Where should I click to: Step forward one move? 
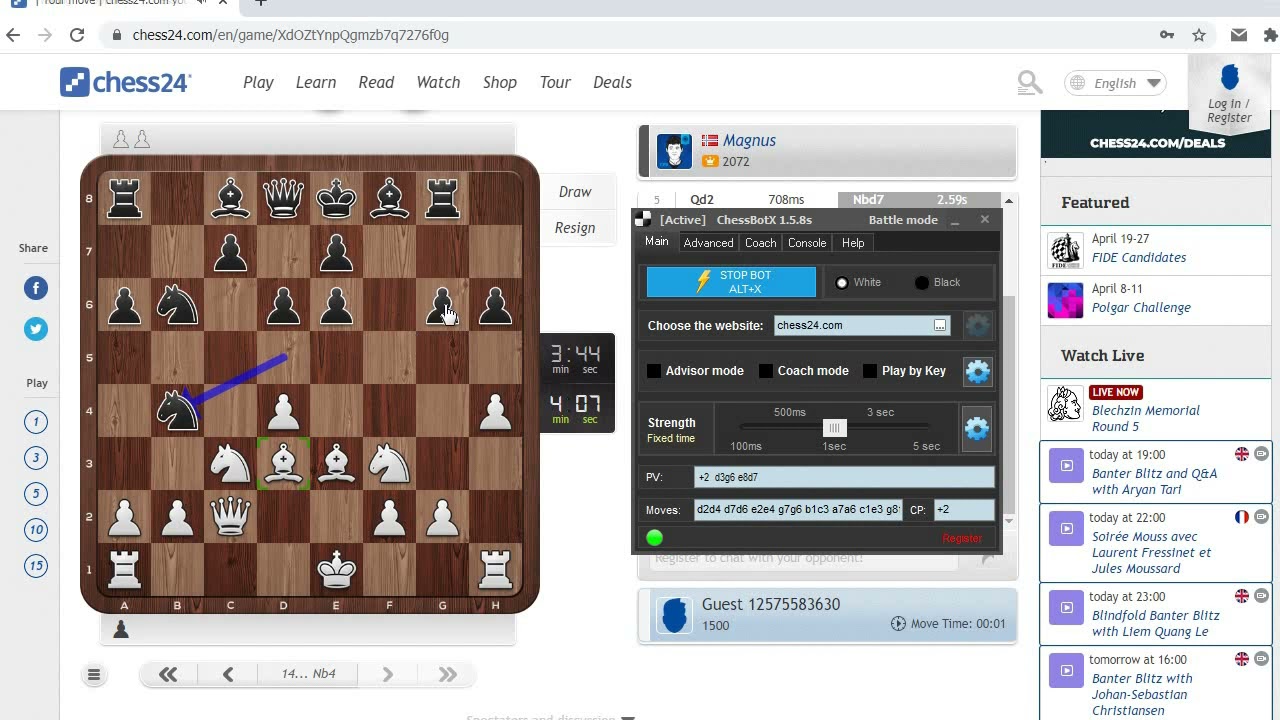click(x=388, y=674)
